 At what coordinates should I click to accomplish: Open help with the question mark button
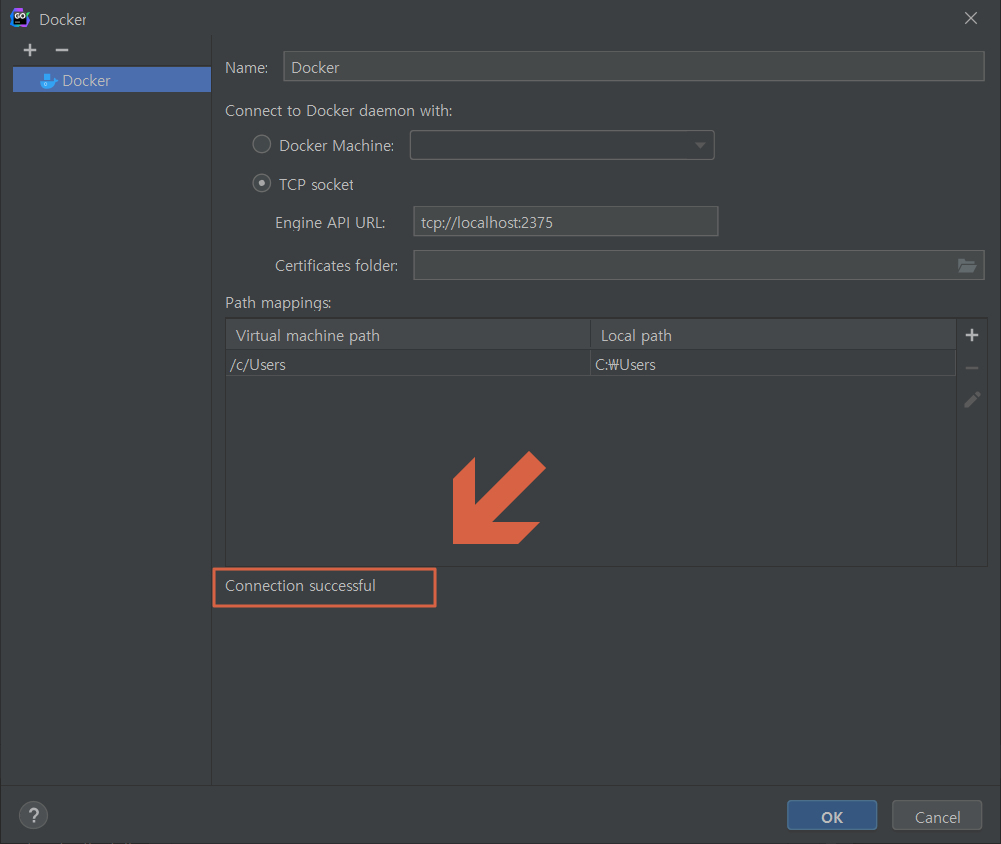33,815
